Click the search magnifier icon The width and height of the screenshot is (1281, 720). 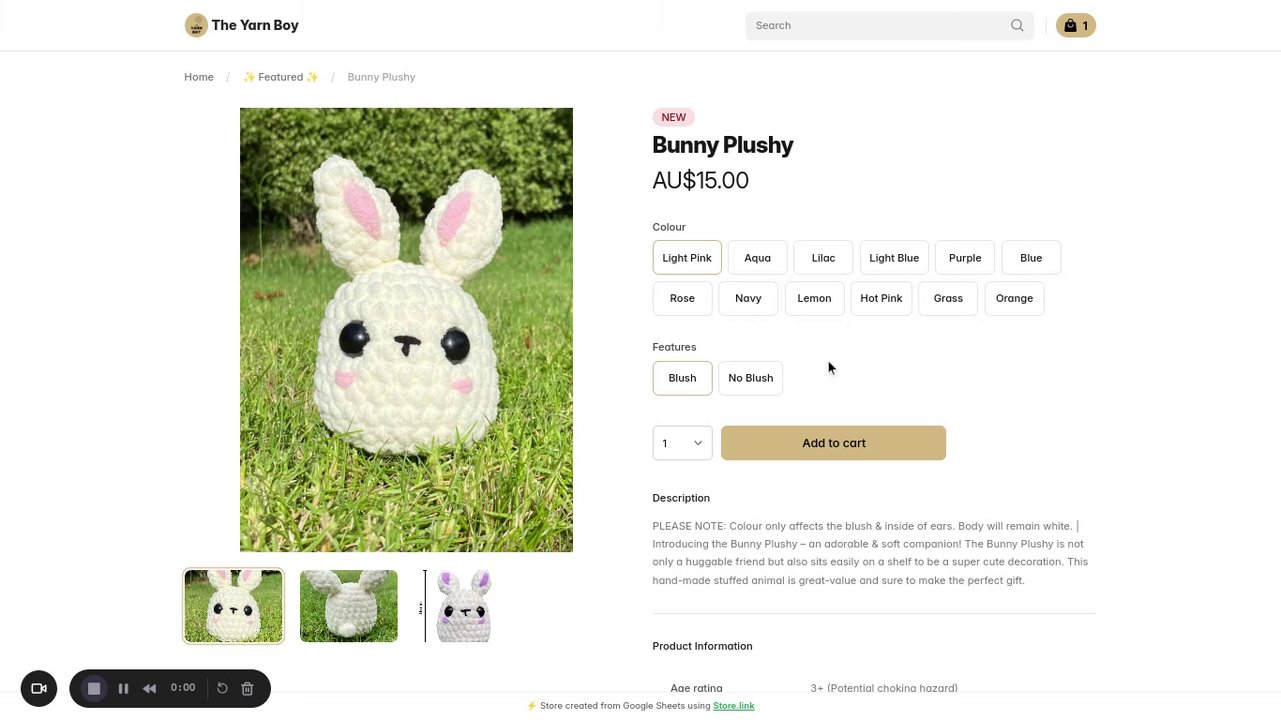tap(1017, 25)
